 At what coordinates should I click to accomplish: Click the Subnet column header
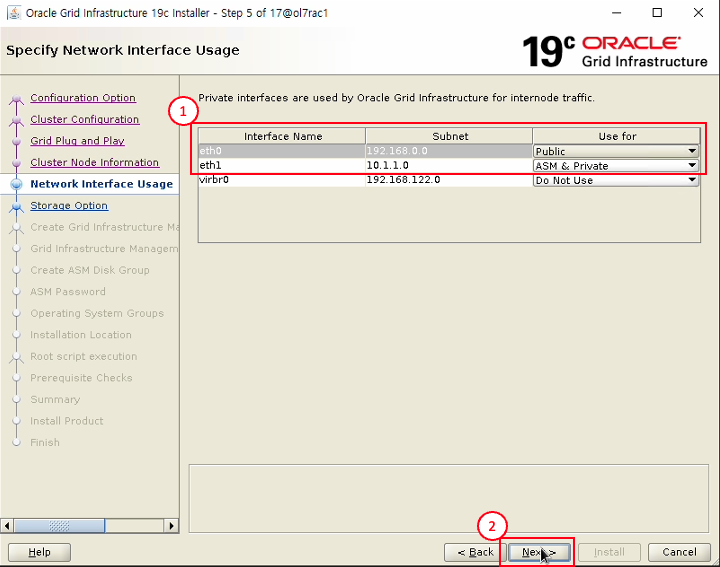click(x=450, y=136)
